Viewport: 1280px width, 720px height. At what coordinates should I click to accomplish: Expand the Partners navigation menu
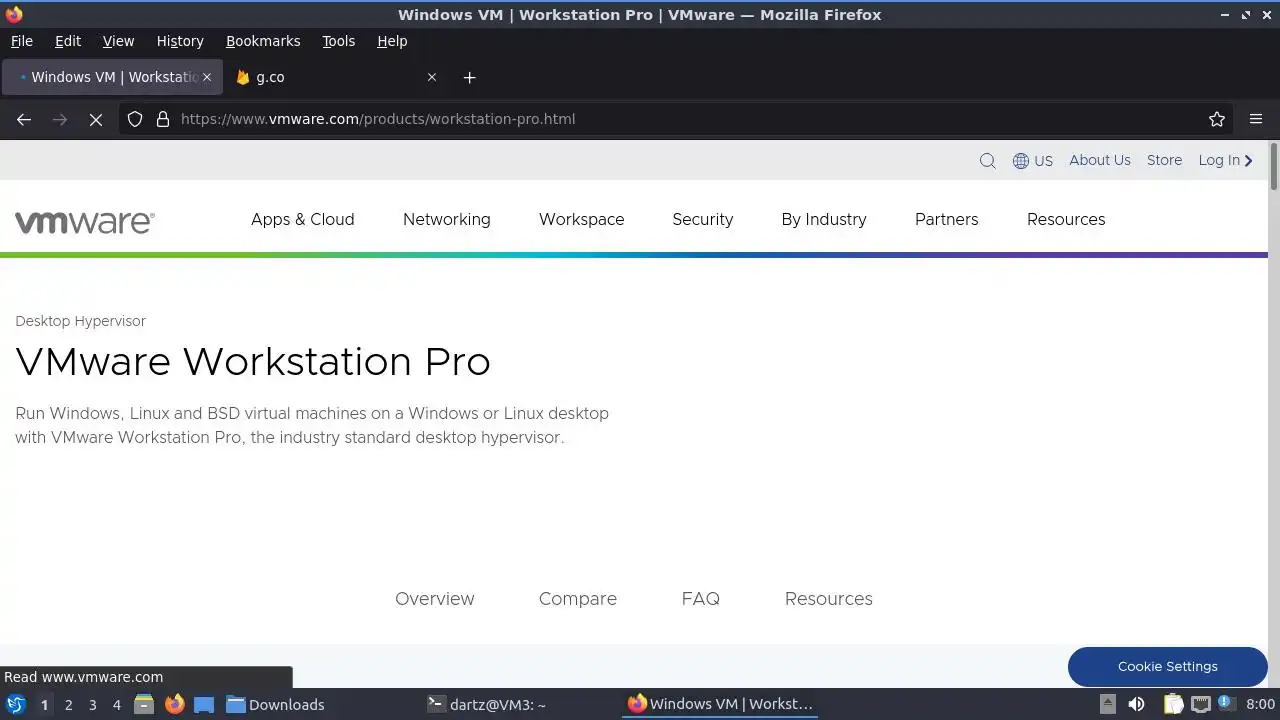[x=947, y=219]
